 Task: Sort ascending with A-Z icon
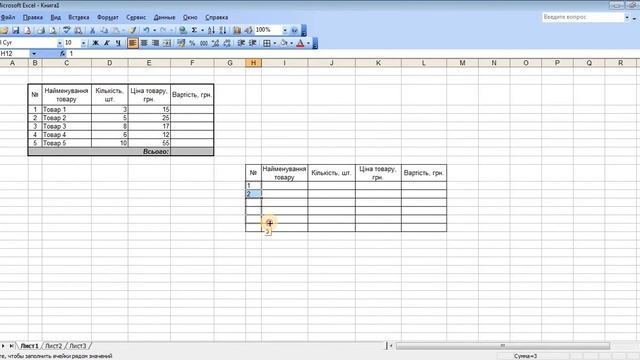pos(211,30)
